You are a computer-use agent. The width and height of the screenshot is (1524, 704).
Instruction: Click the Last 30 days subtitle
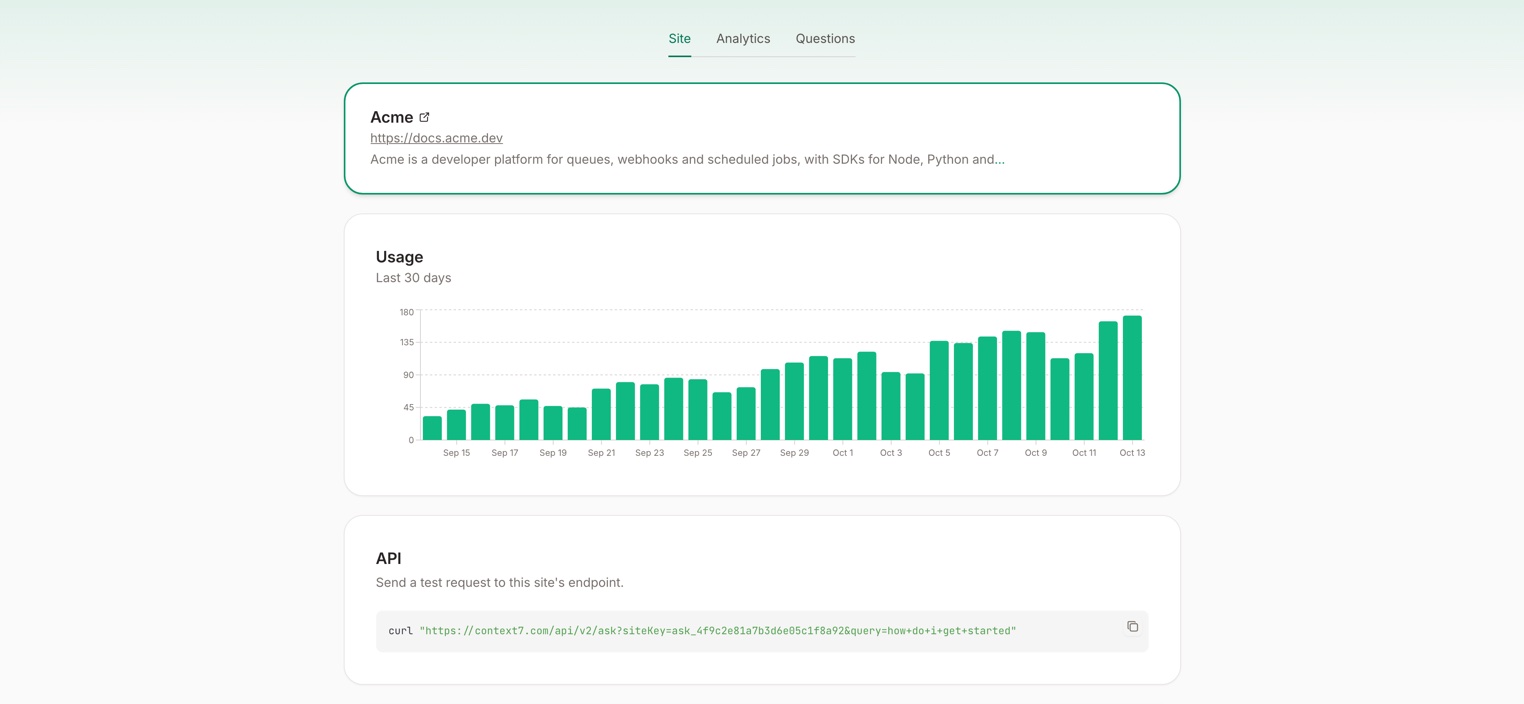pos(413,278)
